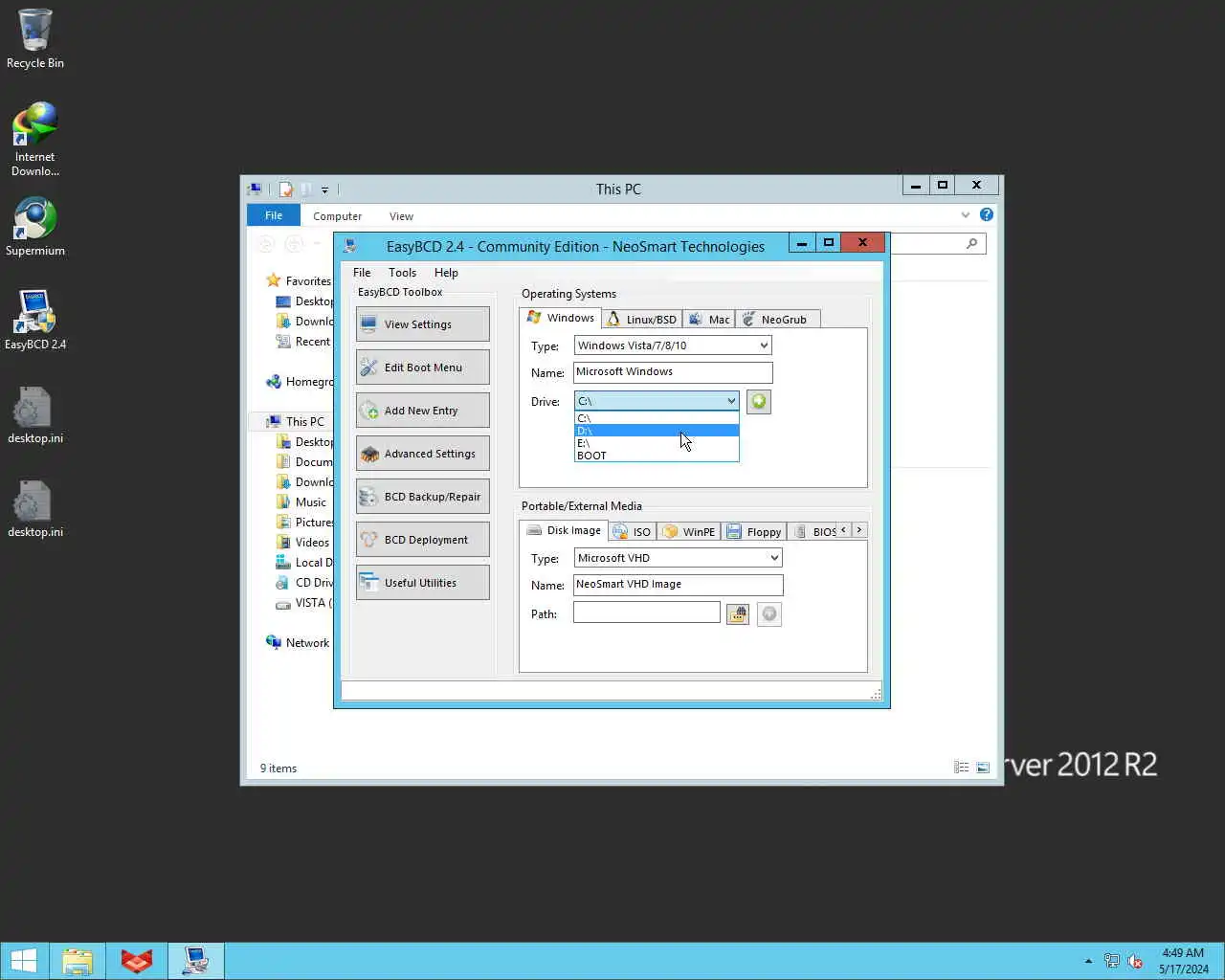Open File Explorer from the taskbar
The height and width of the screenshot is (980, 1225).
click(x=78, y=961)
